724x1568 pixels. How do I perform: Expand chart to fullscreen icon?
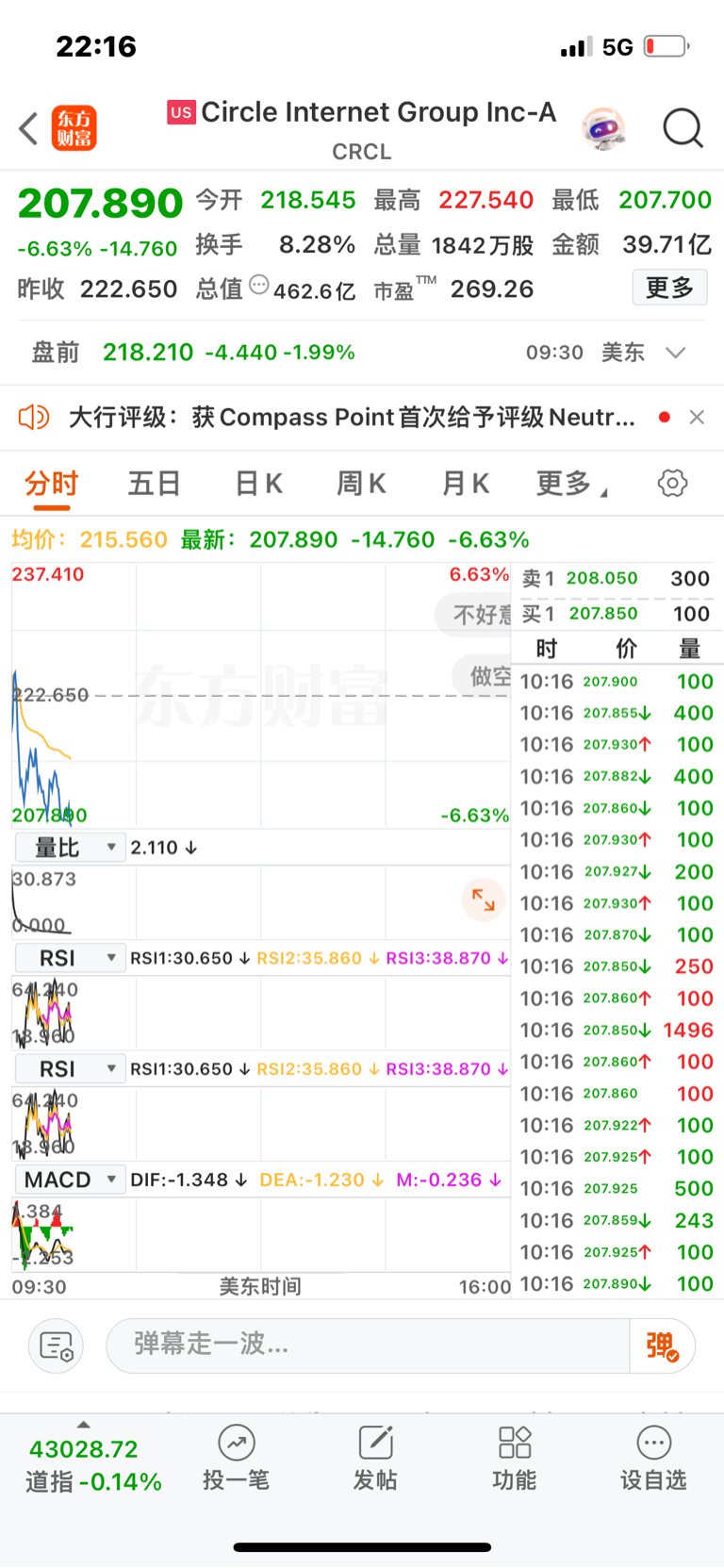(484, 900)
